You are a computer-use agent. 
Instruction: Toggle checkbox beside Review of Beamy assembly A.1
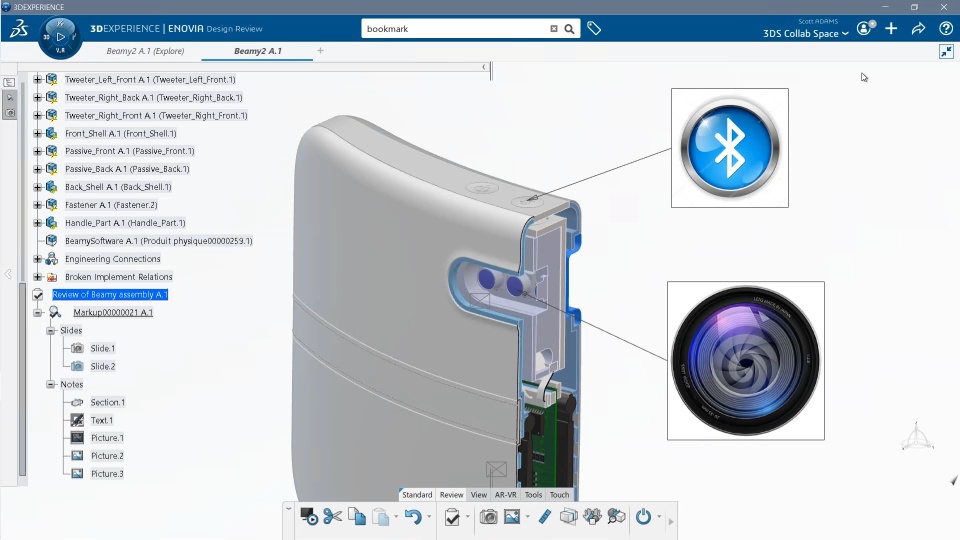click(x=38, y=295)
